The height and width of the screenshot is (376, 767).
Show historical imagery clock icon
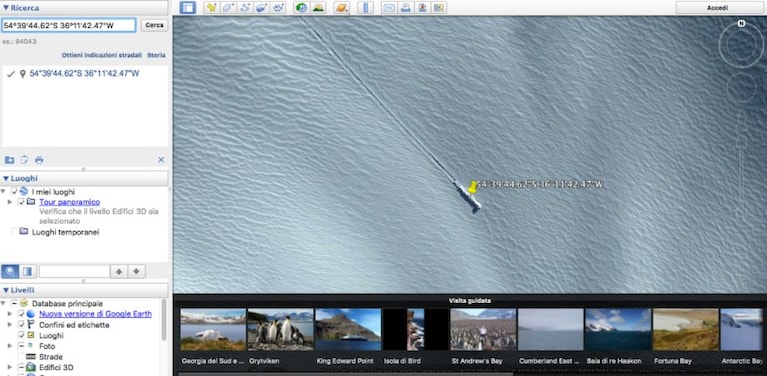click(302, 7)
